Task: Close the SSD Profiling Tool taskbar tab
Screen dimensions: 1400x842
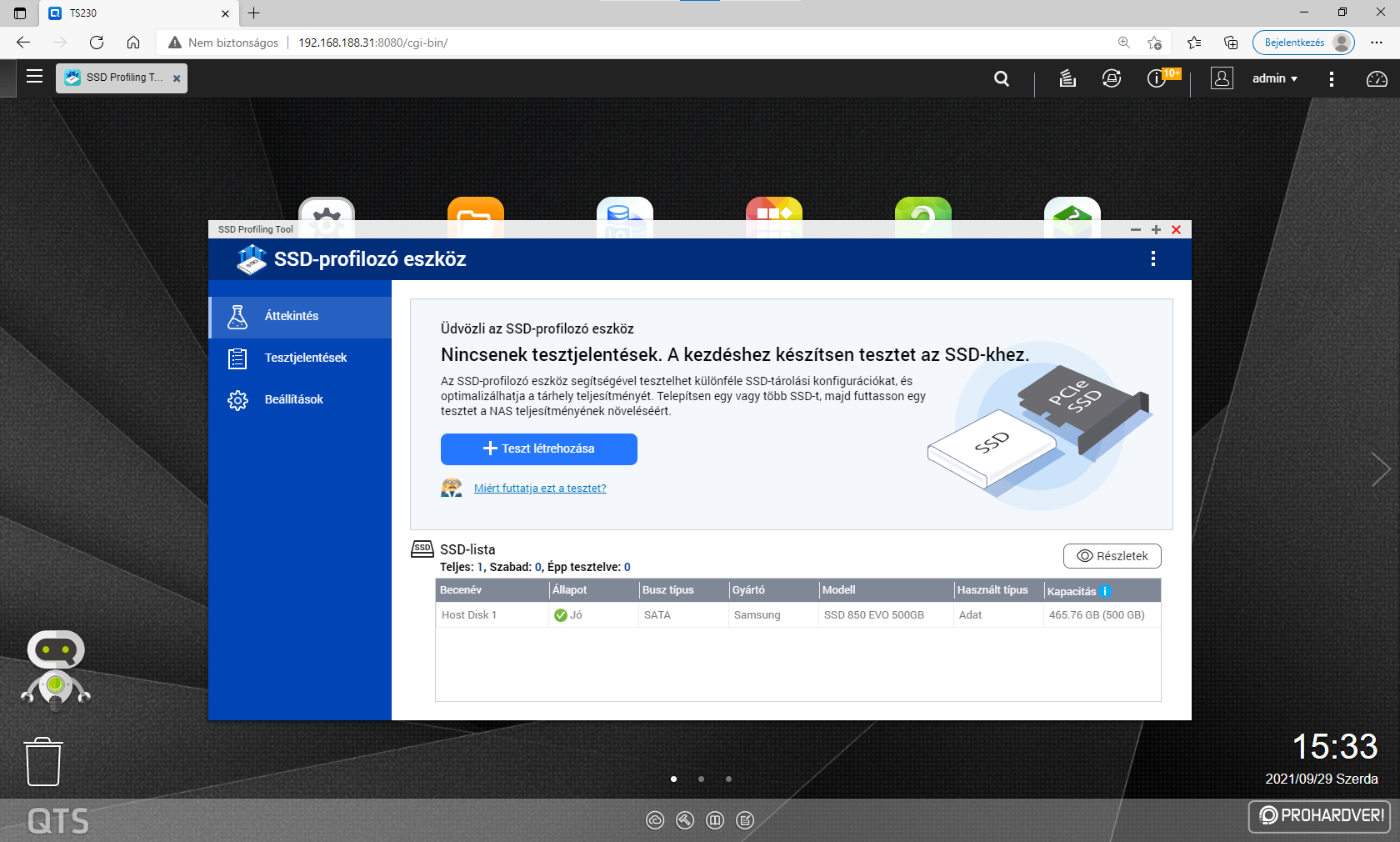Action: tap(177, 78)
